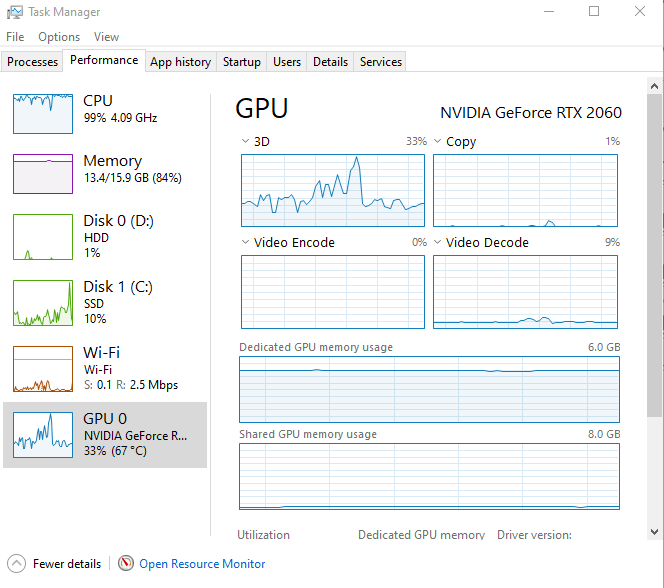This screenshot has width=664, height=588.
Task: Click the Dedicated GPU memory usage graph
Action: (x=429, y=389)
